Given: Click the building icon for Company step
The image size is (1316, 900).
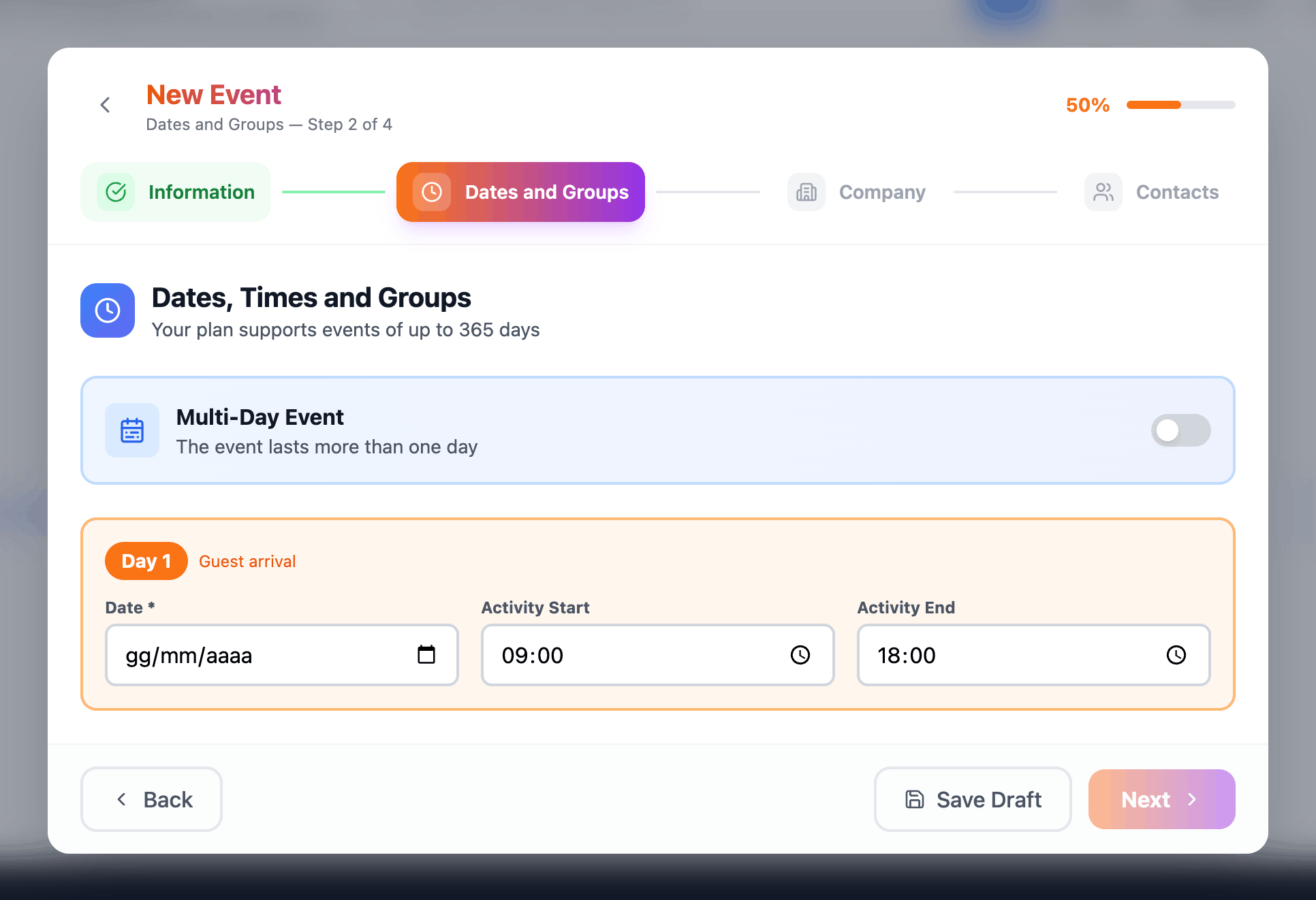Looking at the screenshot, I should point(806,192).
